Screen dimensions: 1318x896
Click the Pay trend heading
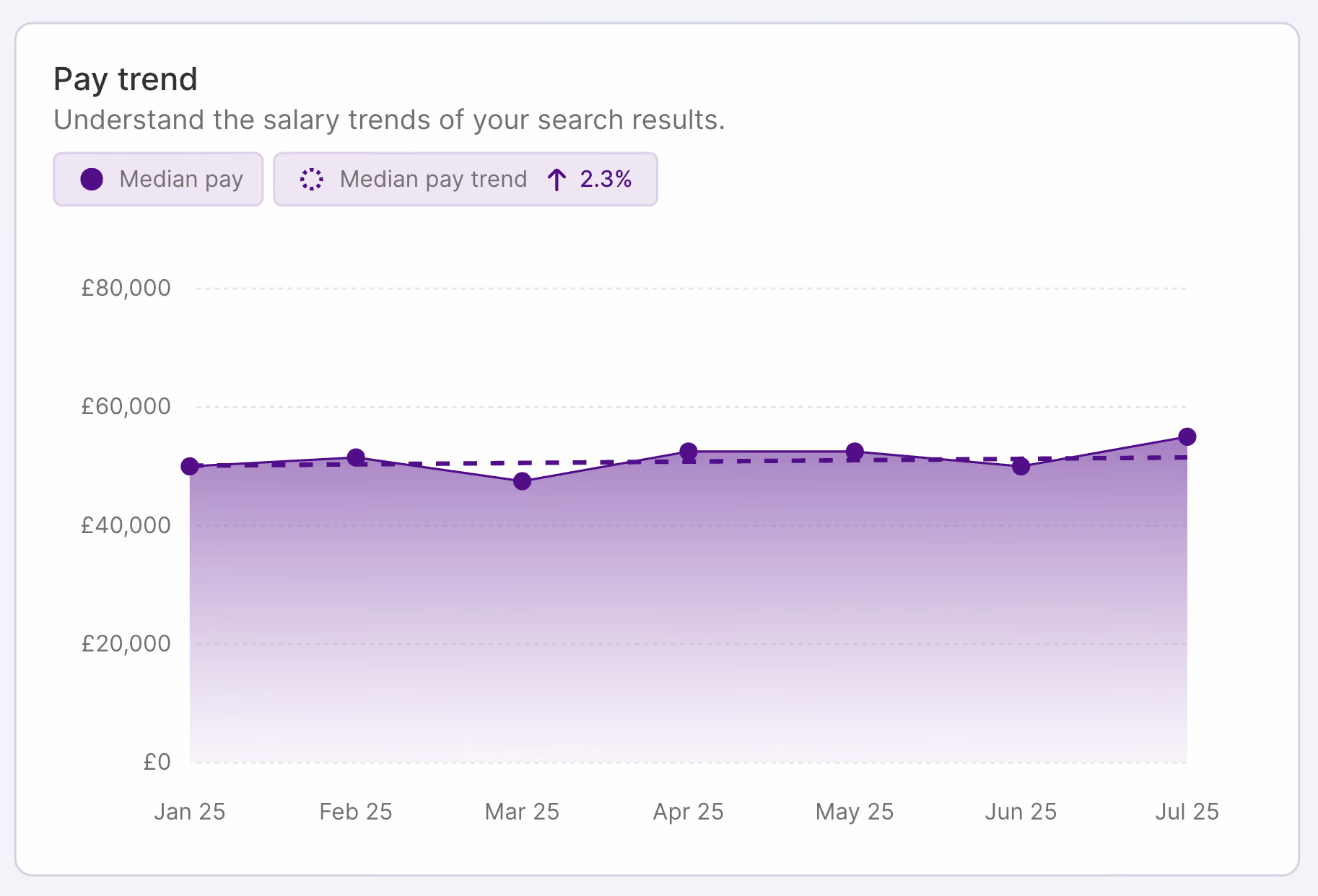coord(126,79)
